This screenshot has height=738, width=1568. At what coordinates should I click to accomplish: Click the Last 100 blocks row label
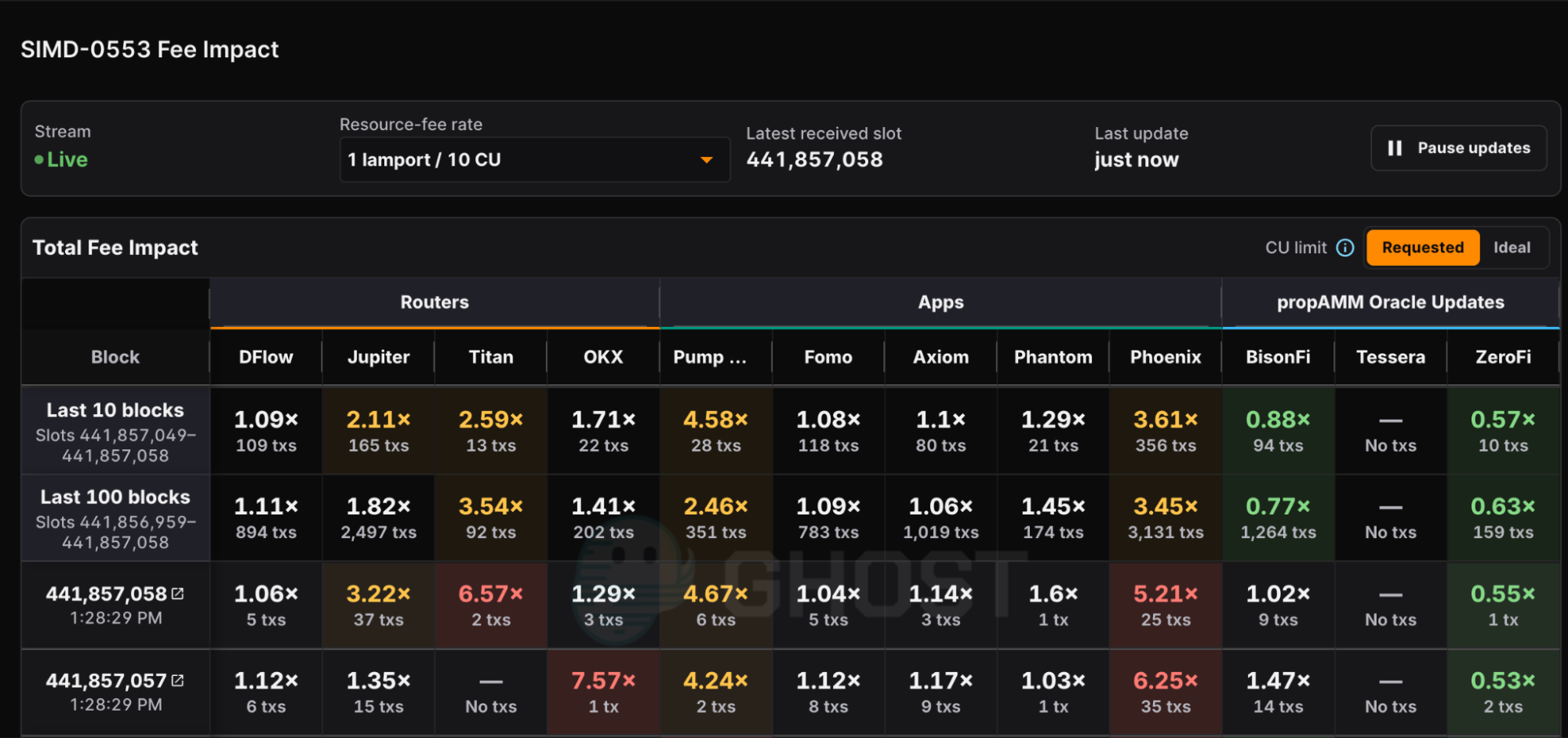(x=115, y=518)
